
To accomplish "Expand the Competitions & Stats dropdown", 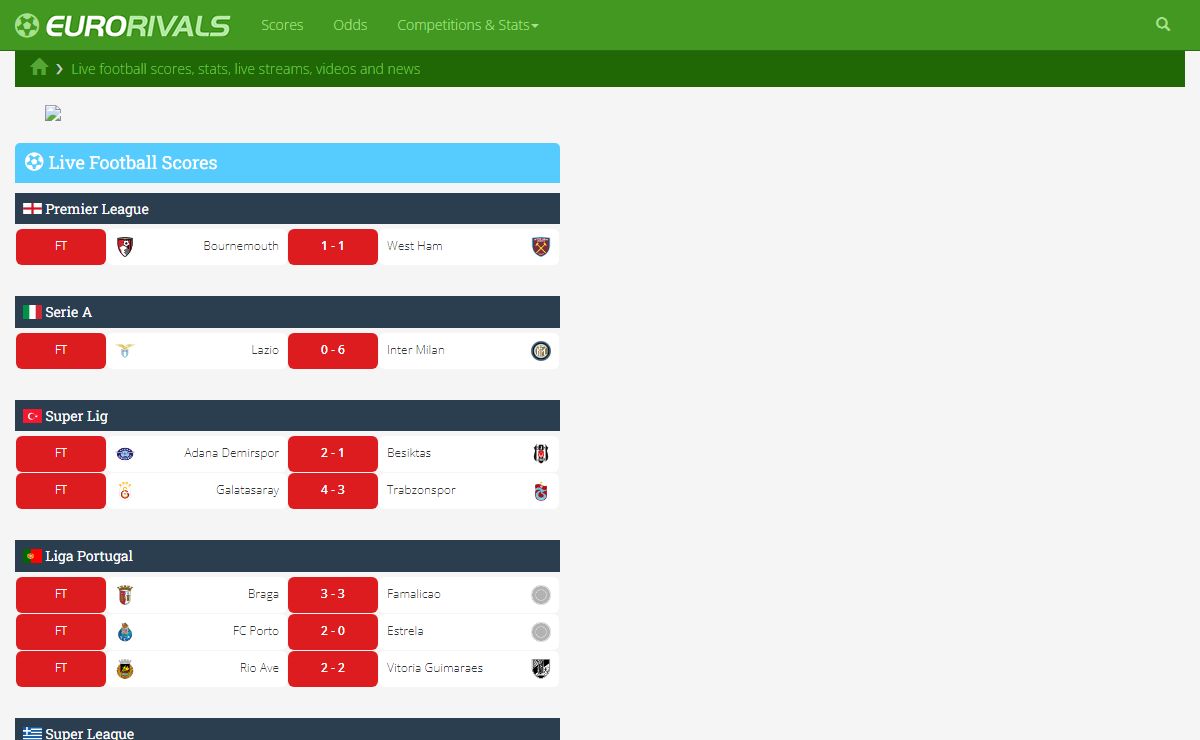I will 467,25.
